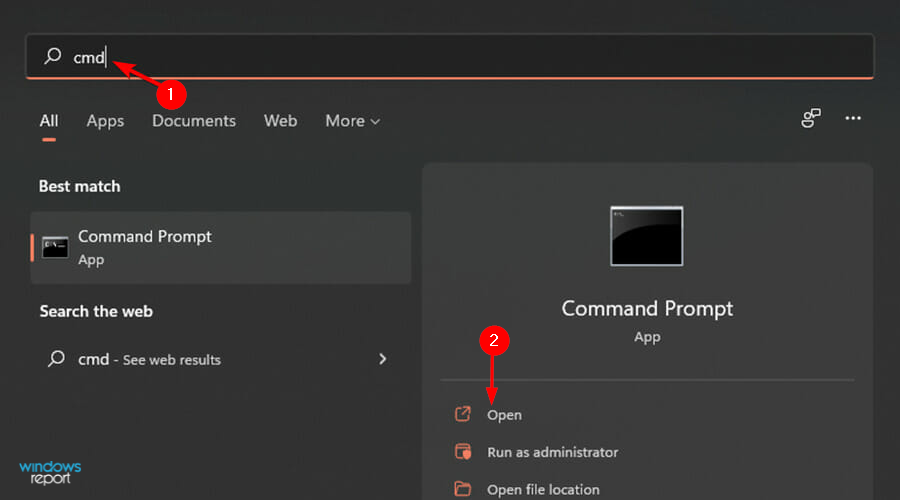Viewport: 900px width, 500px height.
Task: Click the search magnifier icon in search box
Action: point(53,58)
